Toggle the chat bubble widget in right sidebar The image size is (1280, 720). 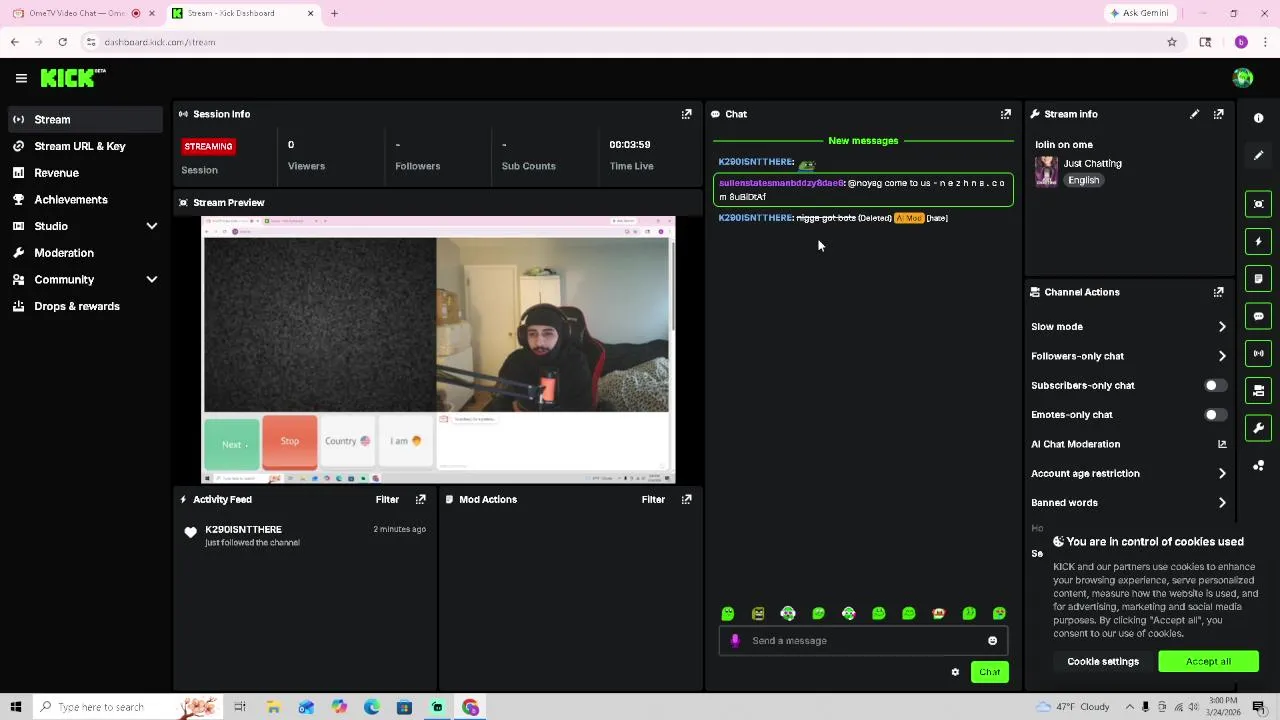pyautogui.click(x=1258, y=316)
